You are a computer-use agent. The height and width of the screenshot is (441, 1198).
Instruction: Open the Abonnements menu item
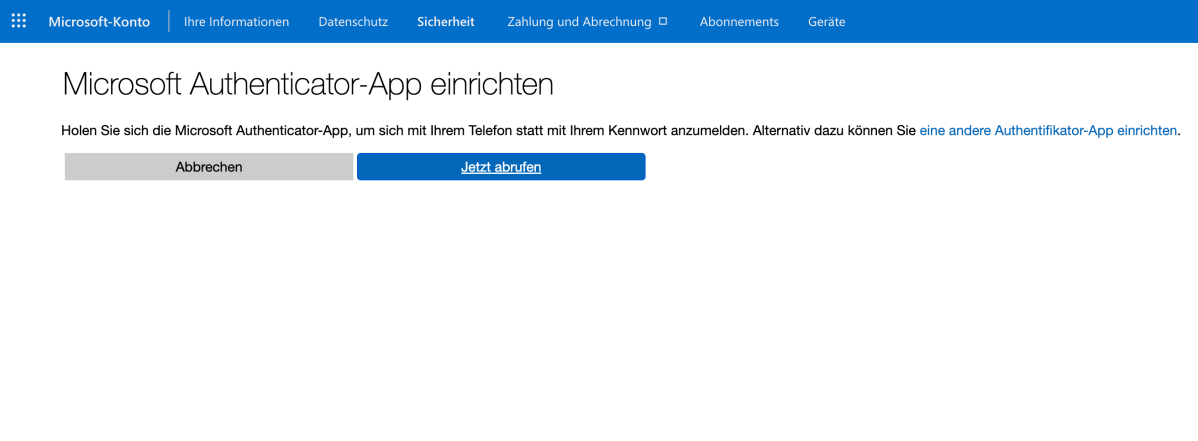pos(739,21)
